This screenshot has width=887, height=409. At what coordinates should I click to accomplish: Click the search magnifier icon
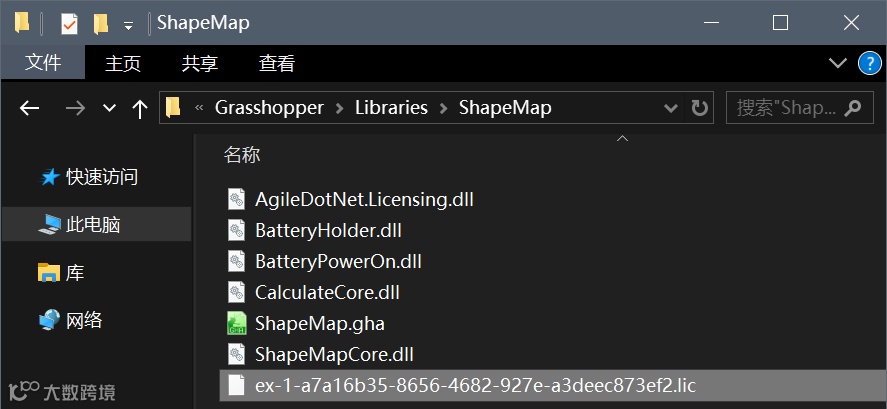point(852,107)
